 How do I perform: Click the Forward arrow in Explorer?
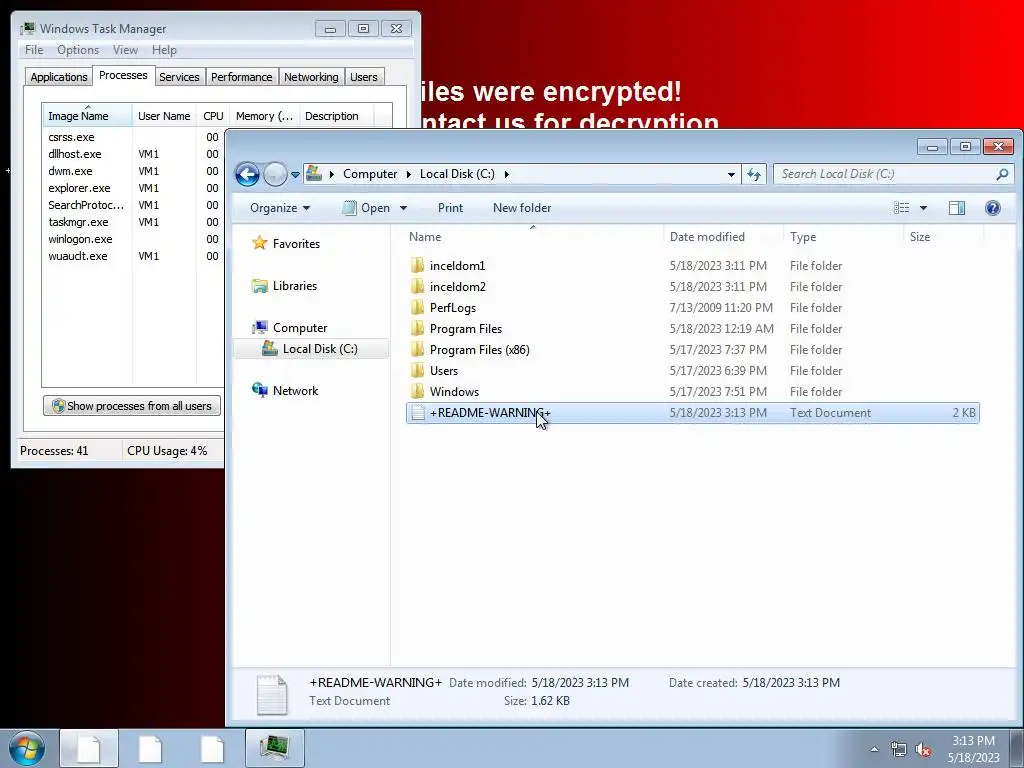pos(276,174)
